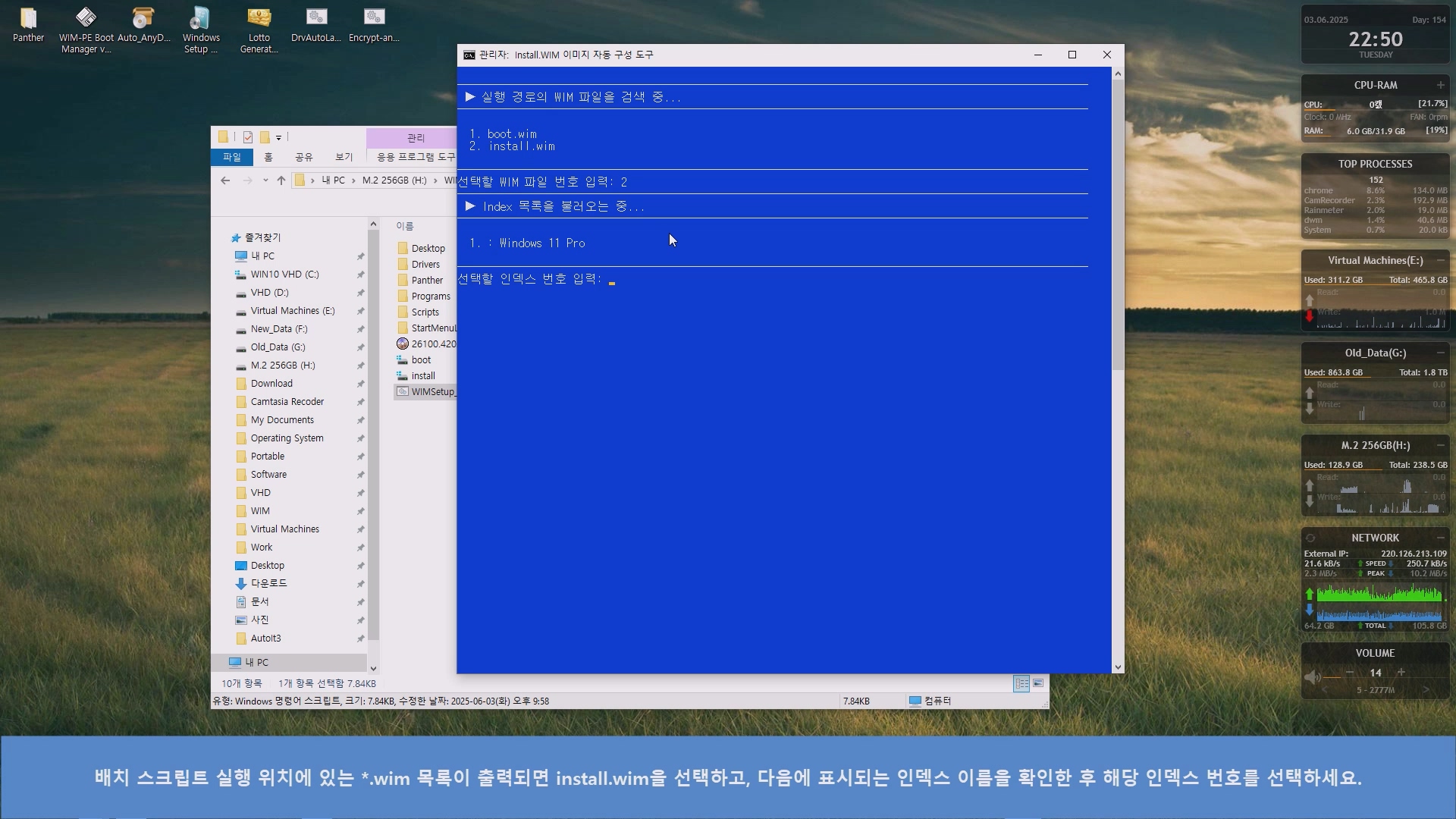Switch to details view in status bar

point(1021,683)
